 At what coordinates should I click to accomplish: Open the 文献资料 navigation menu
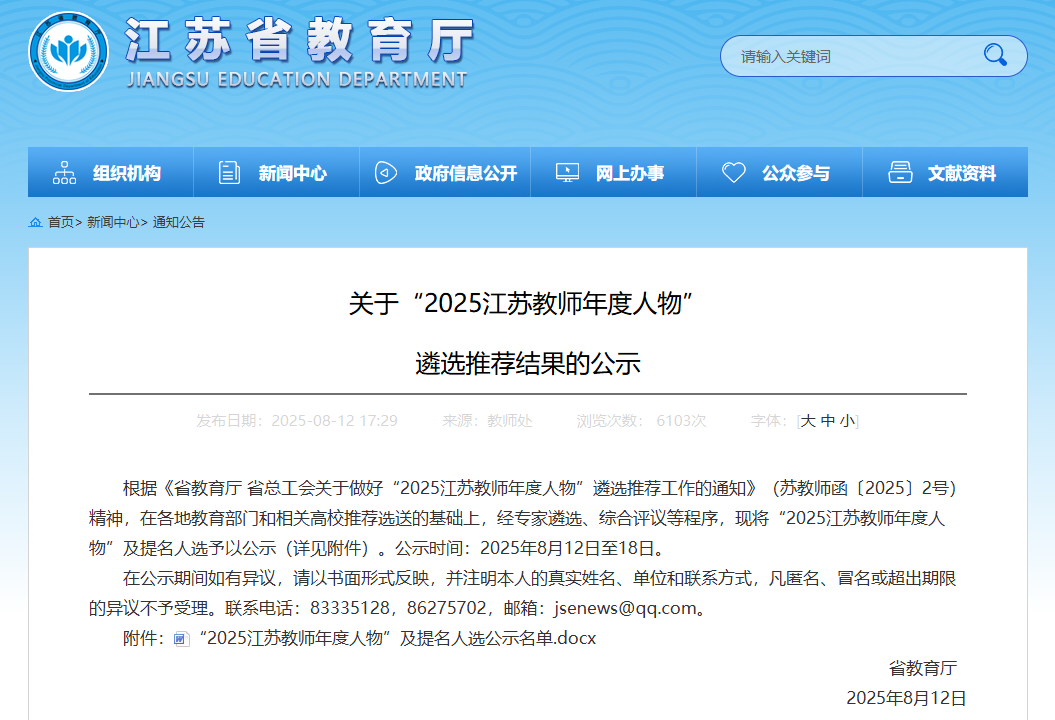(x=961, y=173)
